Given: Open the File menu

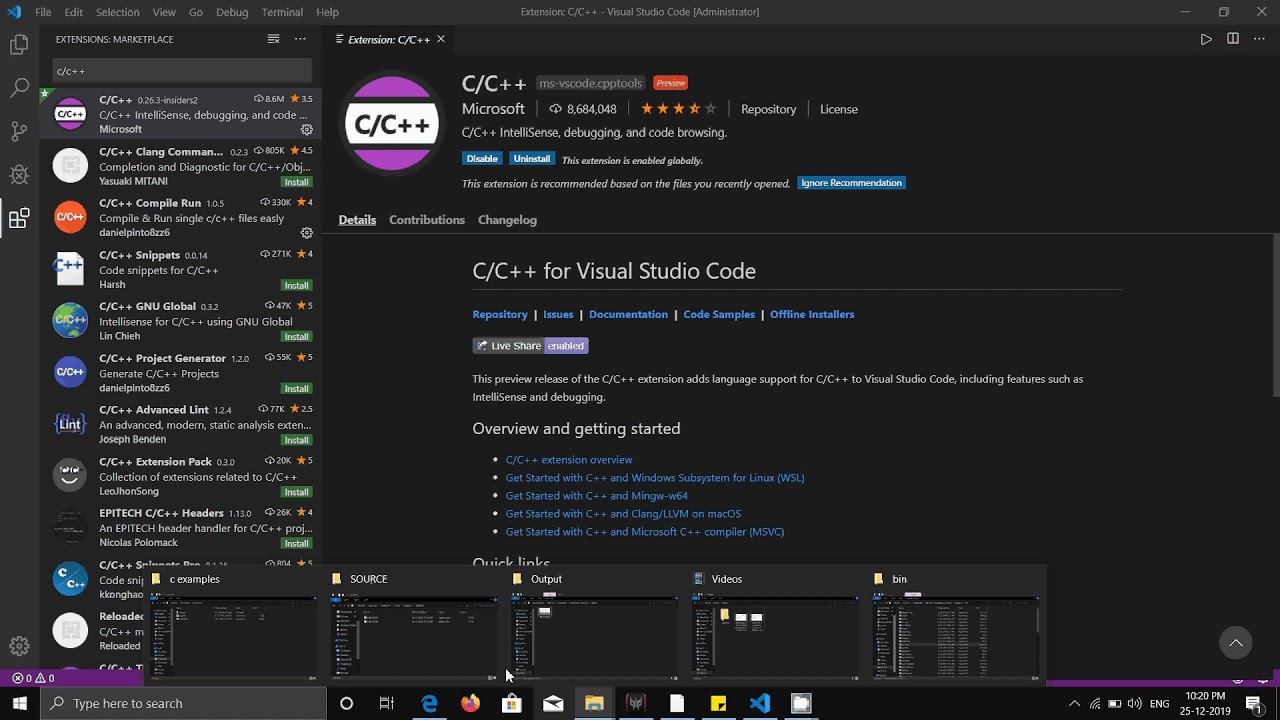Looking at the screenshot, I should (43, 12).
